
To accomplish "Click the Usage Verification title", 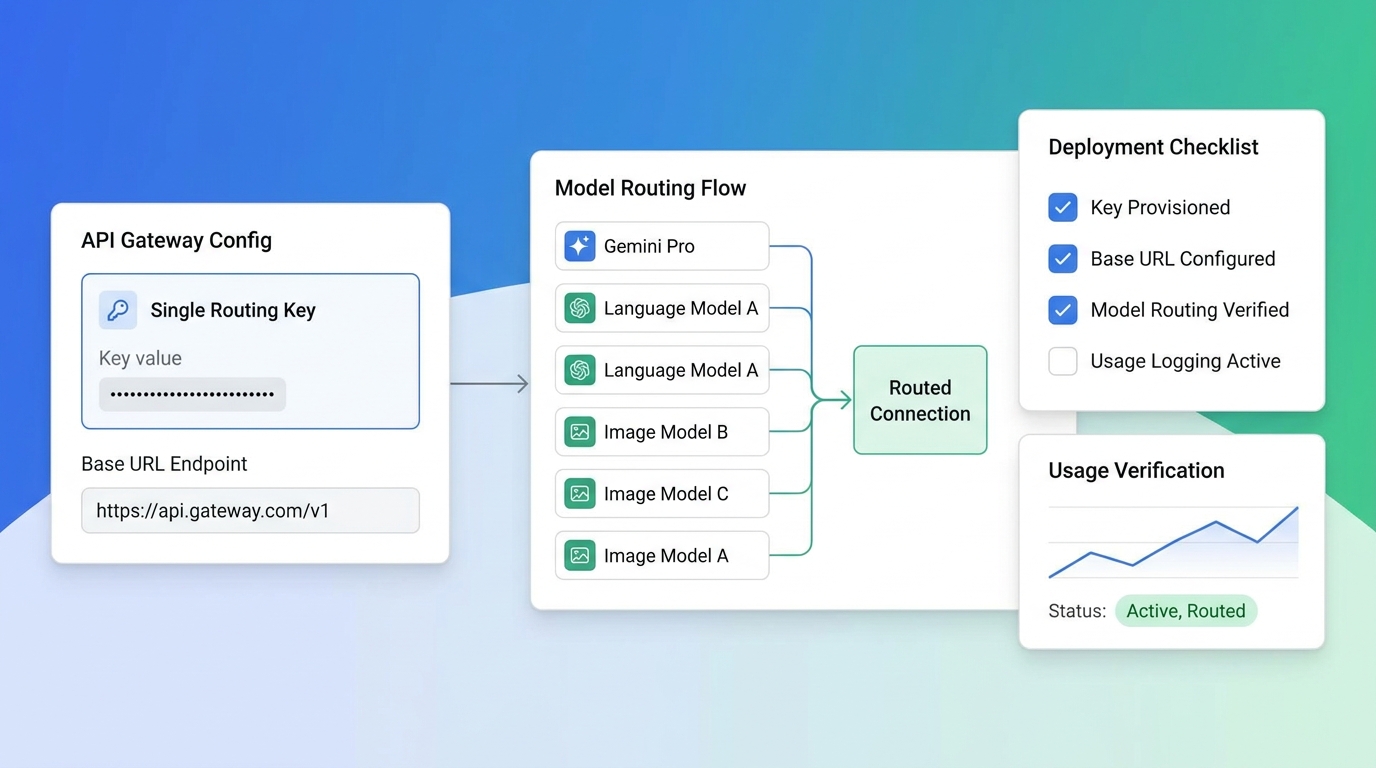I will (x=1136, y=470).
